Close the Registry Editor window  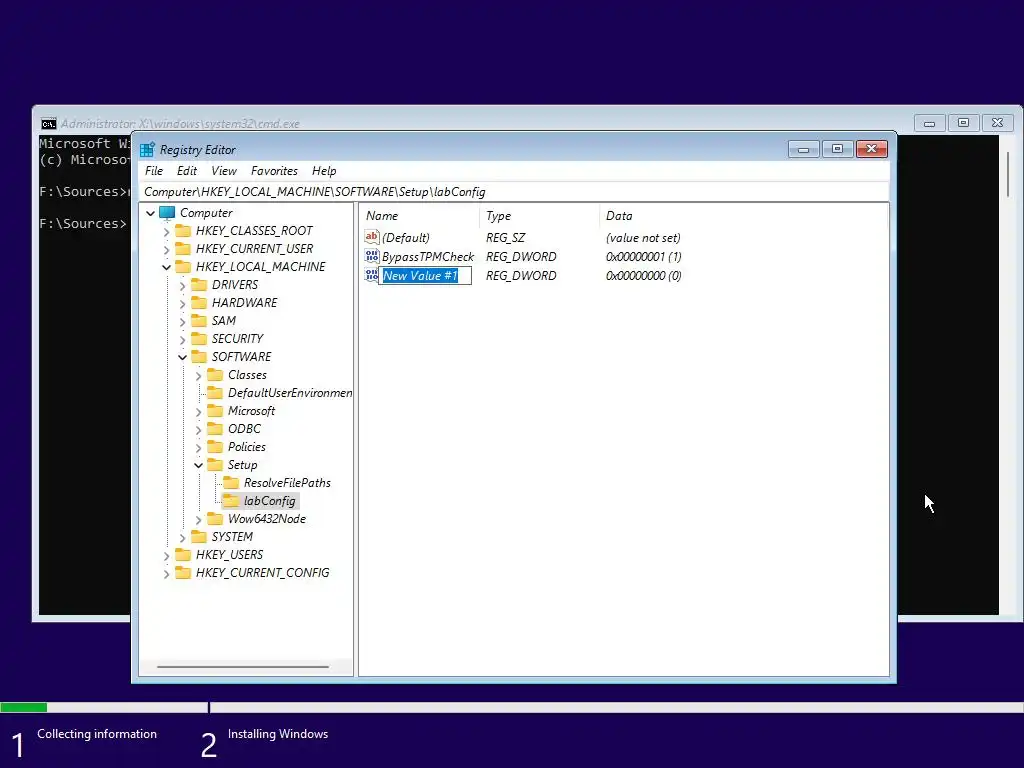click(x=871, y=150)
